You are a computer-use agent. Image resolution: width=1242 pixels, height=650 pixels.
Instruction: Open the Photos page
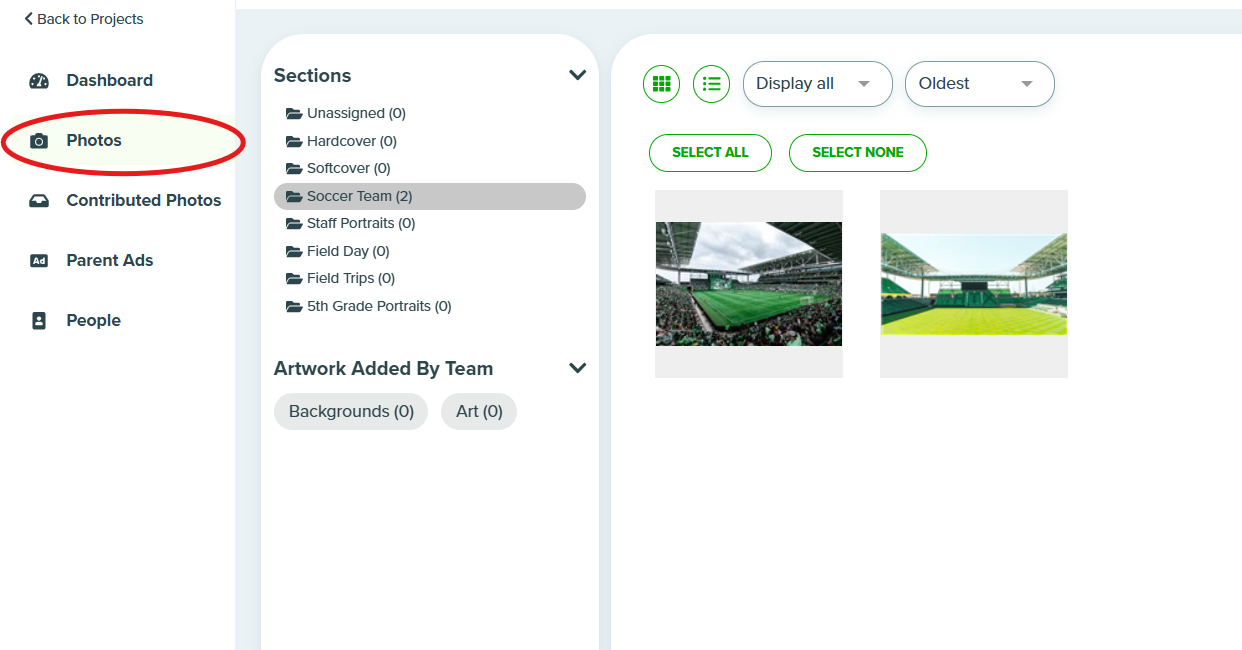pos(94,140)
